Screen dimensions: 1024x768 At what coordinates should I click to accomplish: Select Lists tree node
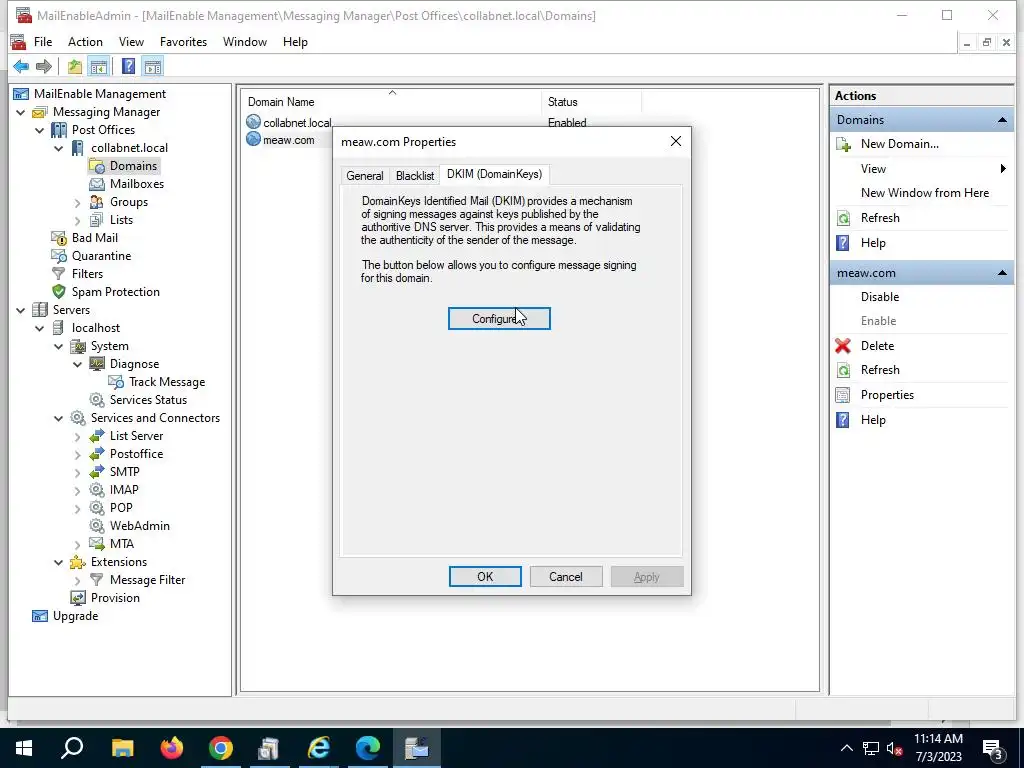[121, 220]
